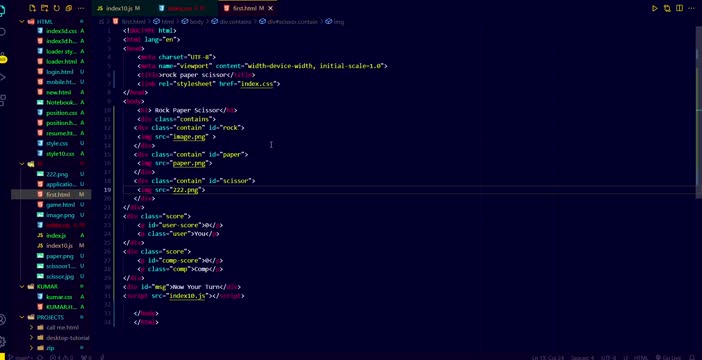Open style10.css in Explorer

(x=60, y=154)
